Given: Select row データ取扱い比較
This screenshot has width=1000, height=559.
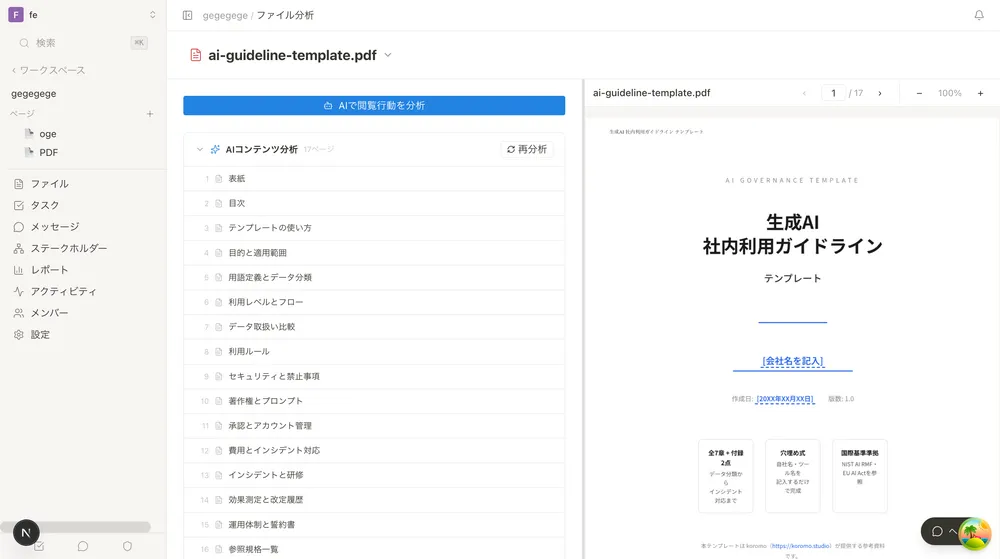Looking at the screenshot, I should (x=374, y=326).
